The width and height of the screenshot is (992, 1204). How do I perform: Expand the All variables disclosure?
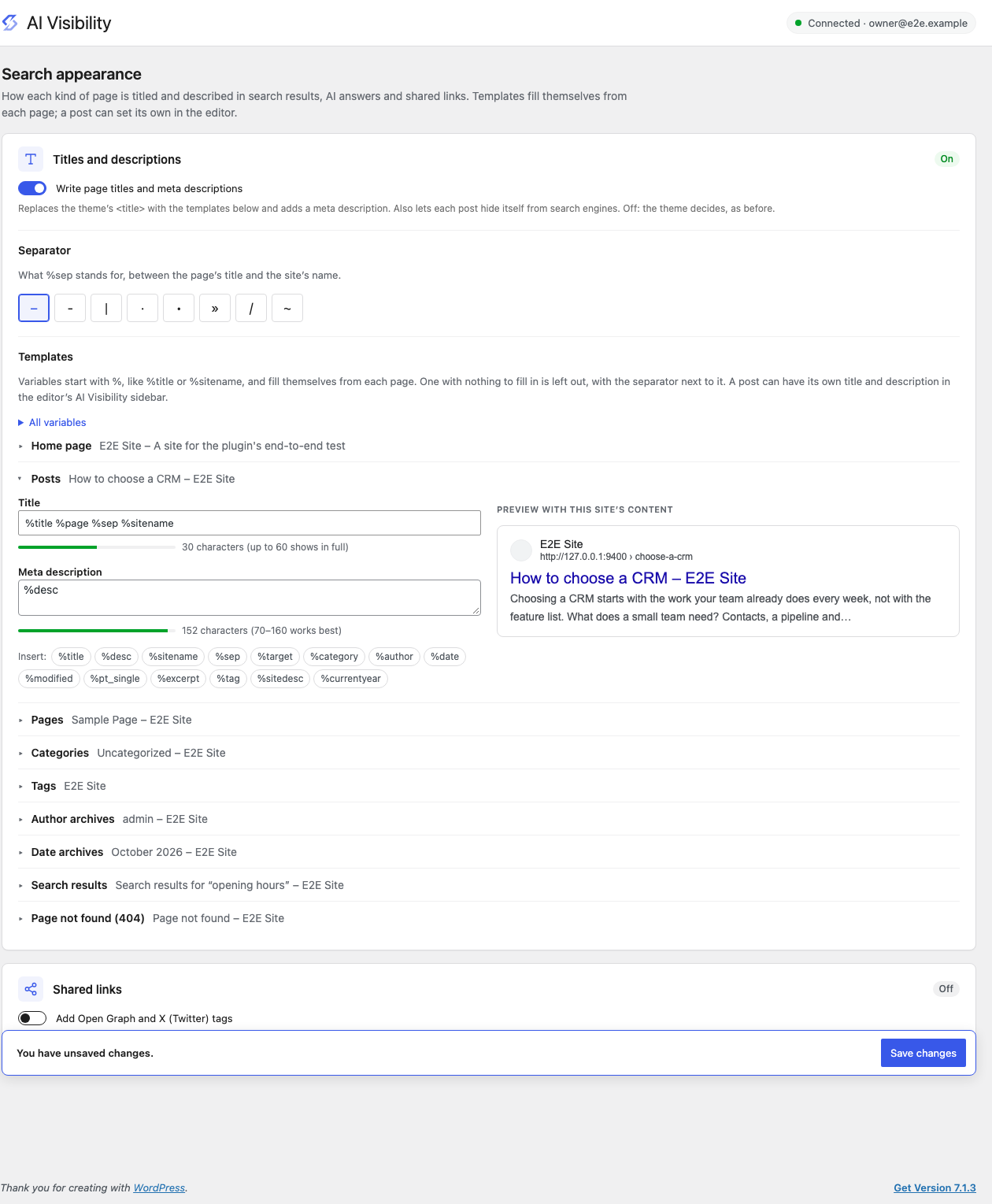(x=52, y=423)
